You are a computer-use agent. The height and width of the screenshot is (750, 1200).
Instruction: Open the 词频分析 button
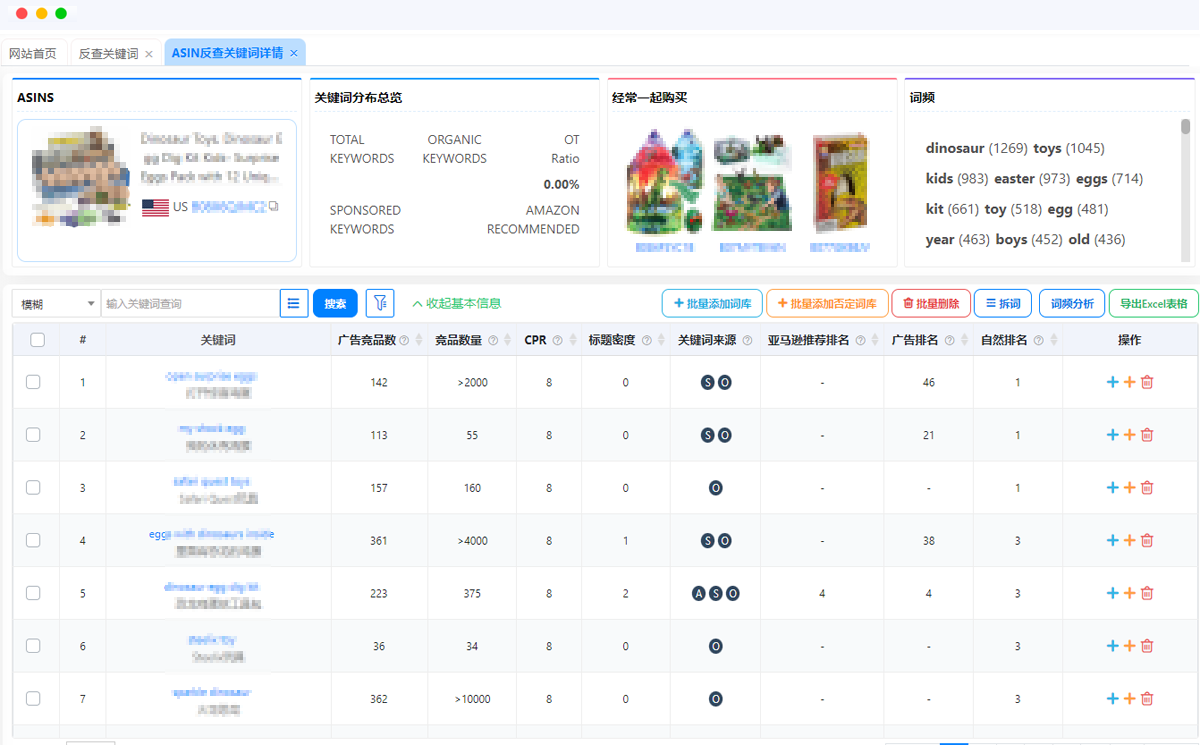pyautogui.click(x=1072, y=303)
